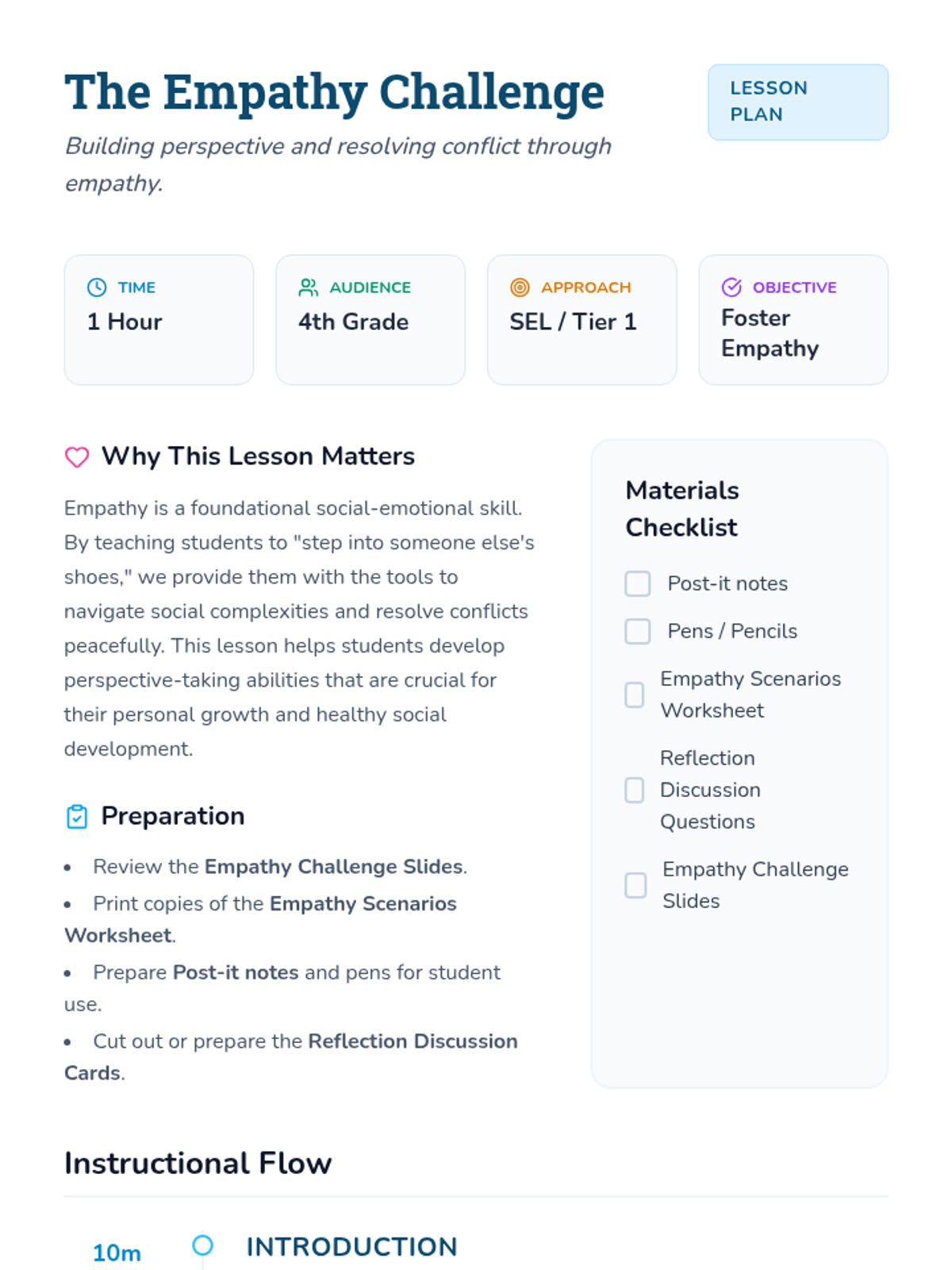Check the Empathy Scenarios Worksheet box
Image resolution: width=952 pixels, height=1270 pixels.
click(635, 695)
